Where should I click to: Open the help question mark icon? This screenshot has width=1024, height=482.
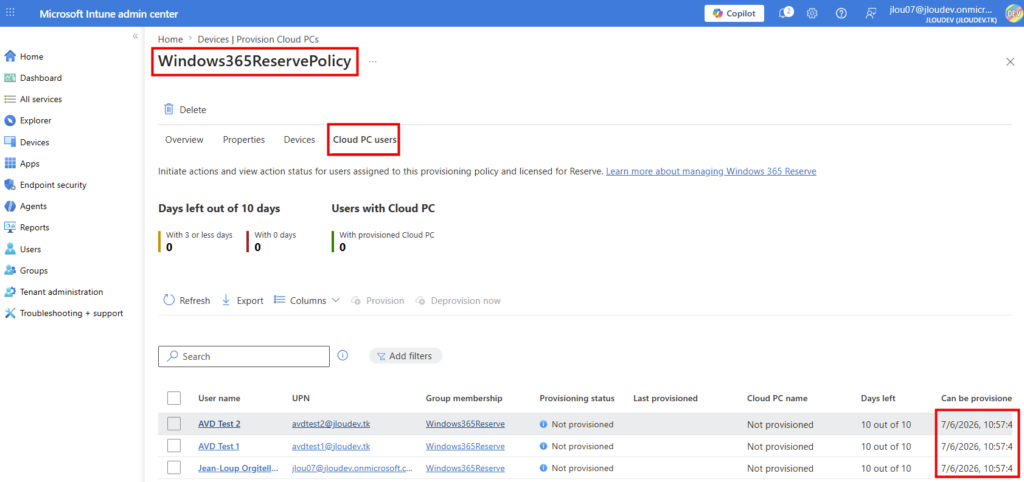point(841,13)
